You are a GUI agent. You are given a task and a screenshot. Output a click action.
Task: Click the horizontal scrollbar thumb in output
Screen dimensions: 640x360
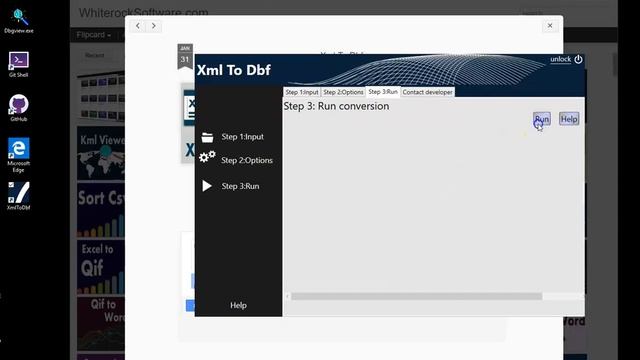[417, 296]
